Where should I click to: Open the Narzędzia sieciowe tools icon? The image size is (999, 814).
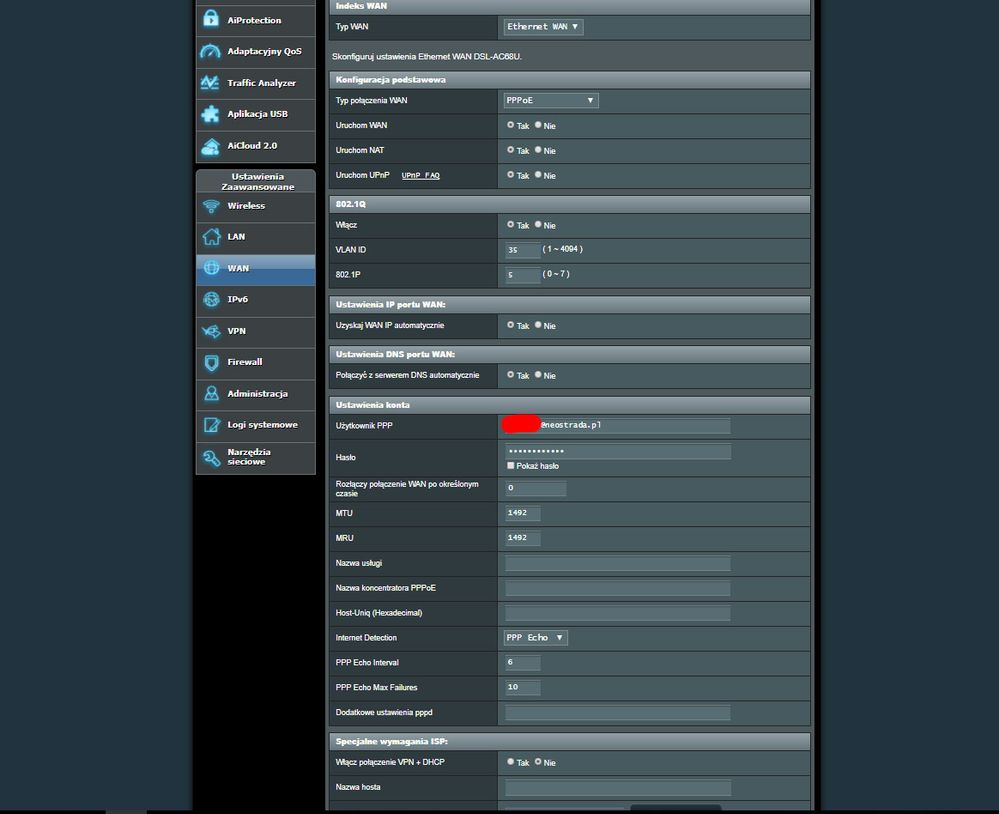tap(211, 457)
